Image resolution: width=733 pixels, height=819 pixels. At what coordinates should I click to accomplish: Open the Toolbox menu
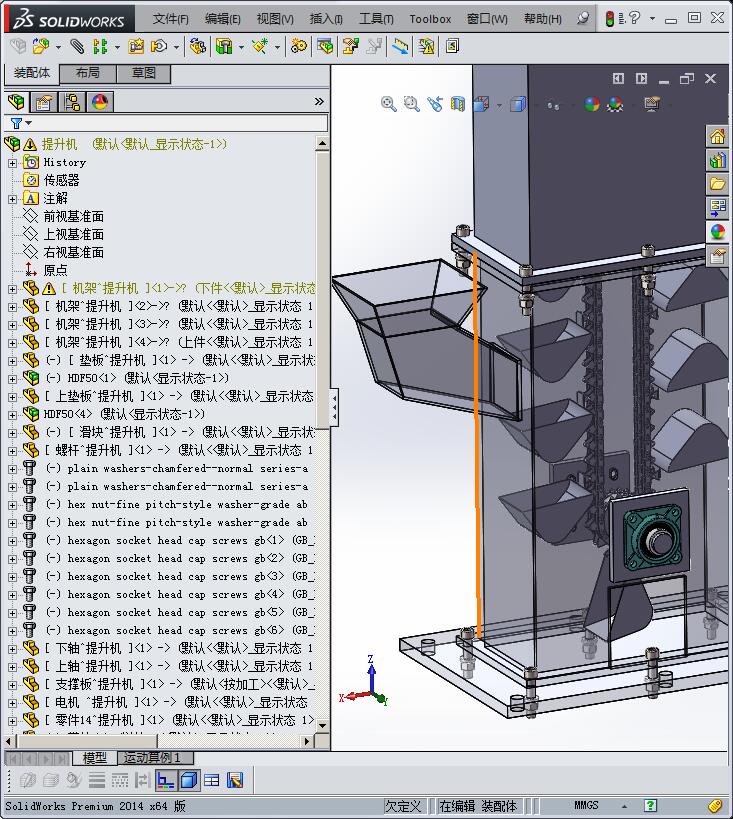click(430, 19)
